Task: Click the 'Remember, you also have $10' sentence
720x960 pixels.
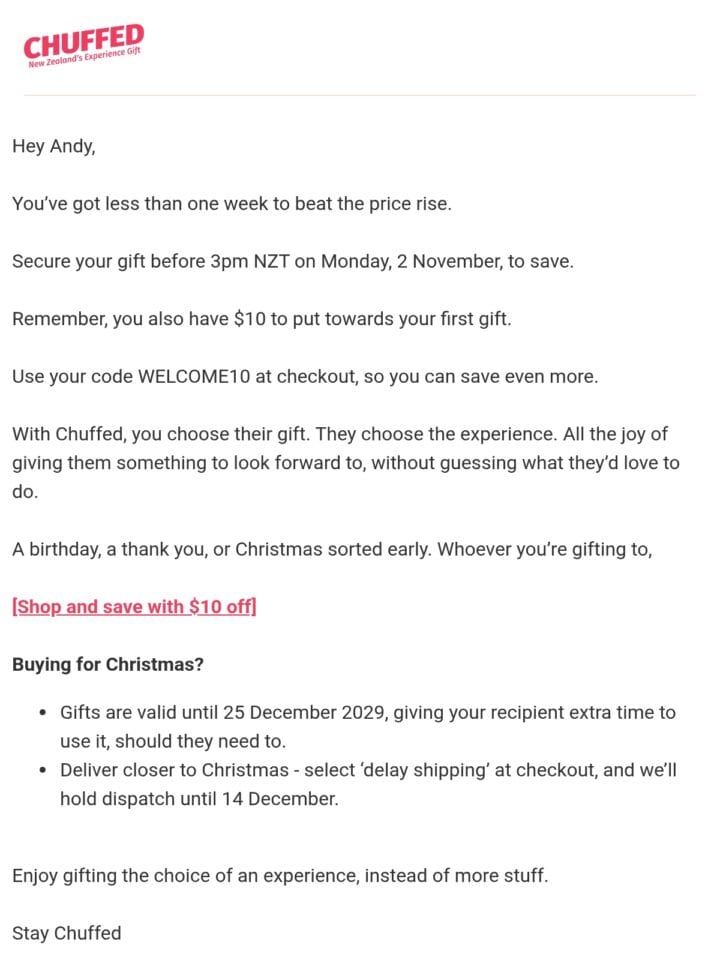Action: (x=261, y=319)
